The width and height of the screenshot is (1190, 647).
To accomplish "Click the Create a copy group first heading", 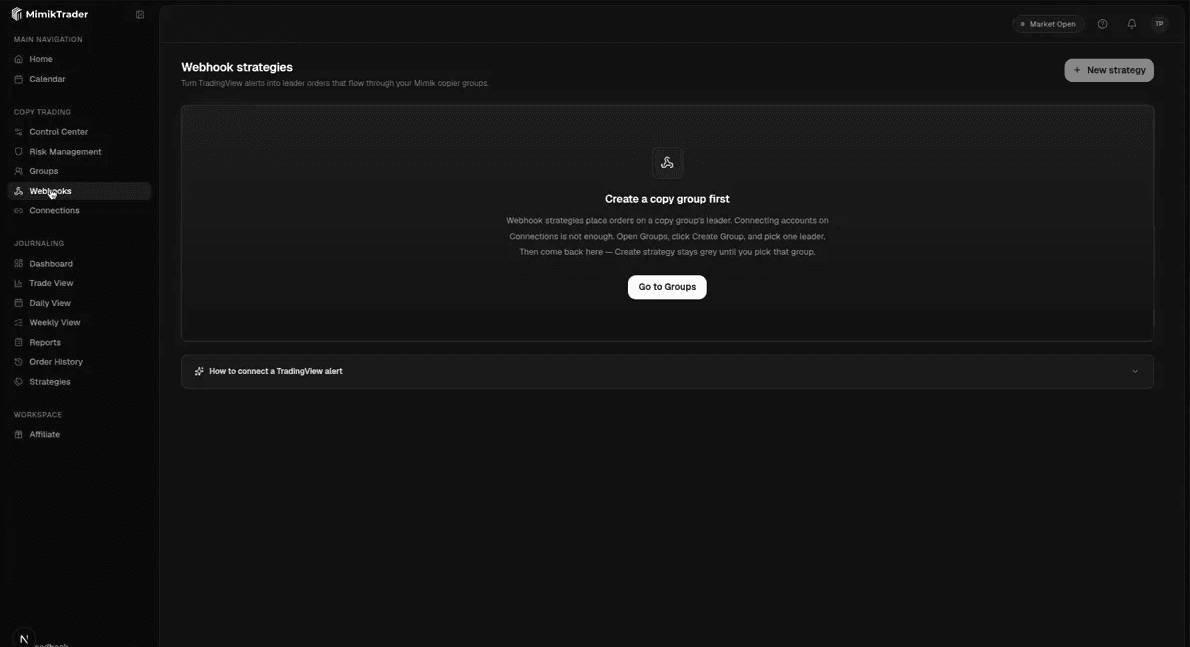I will pyautogui.click(x=667, y=199).
